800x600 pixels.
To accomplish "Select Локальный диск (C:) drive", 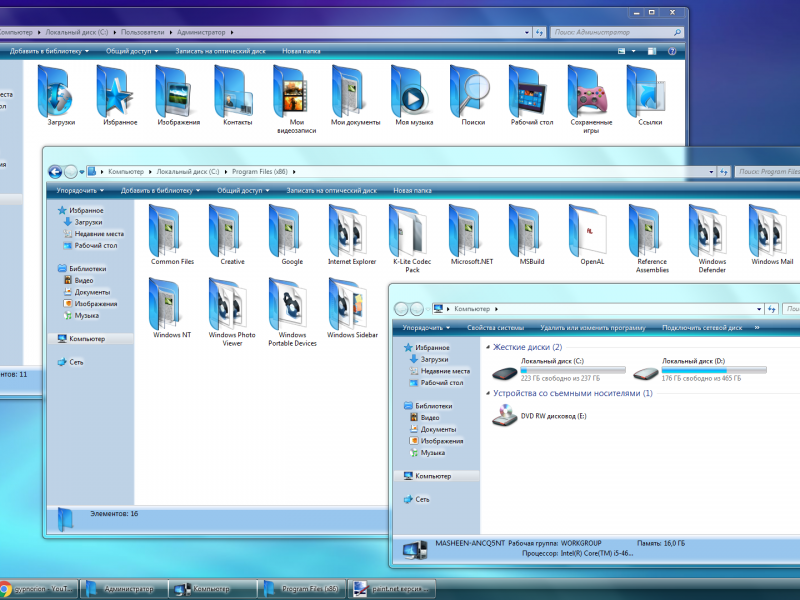I will coord(559,369).
